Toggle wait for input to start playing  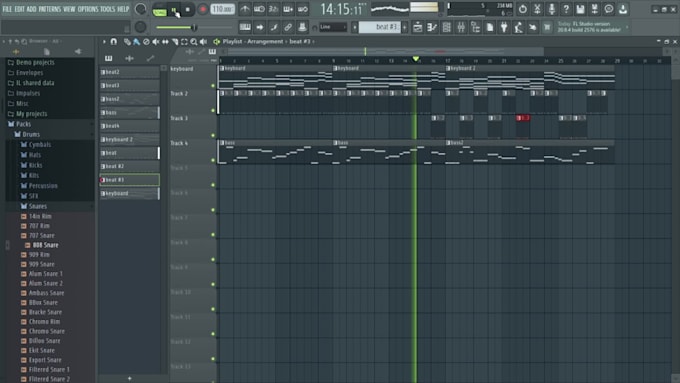coord(259,9)
